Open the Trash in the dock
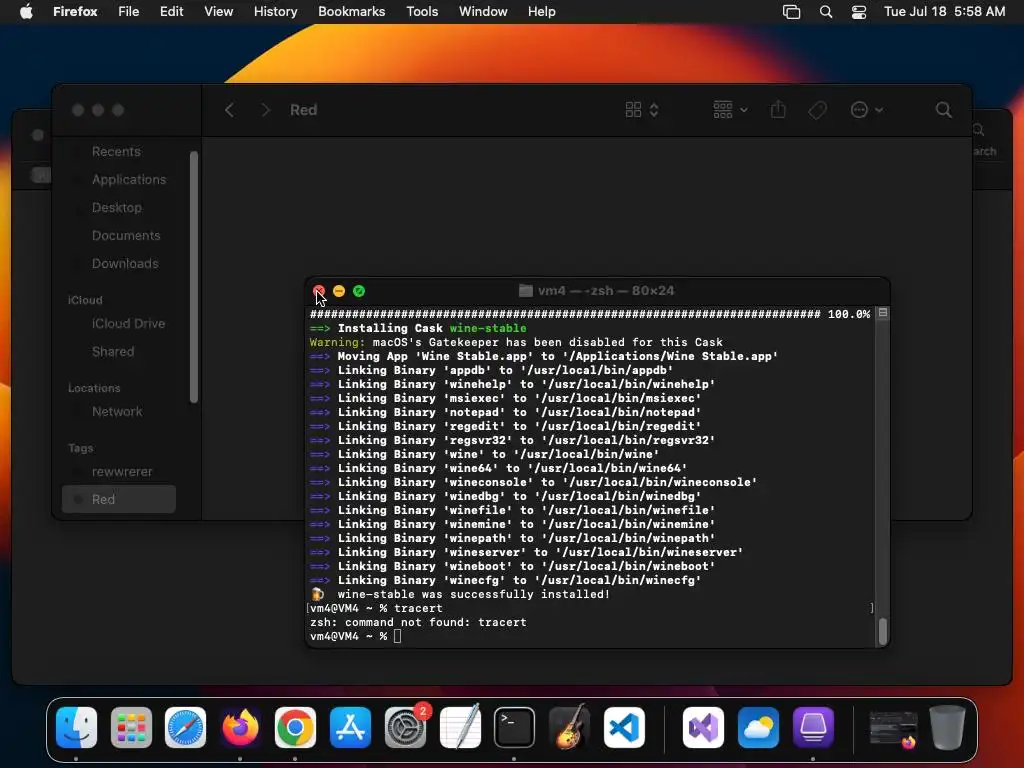1024x768 pixels. tap(947, 727)
